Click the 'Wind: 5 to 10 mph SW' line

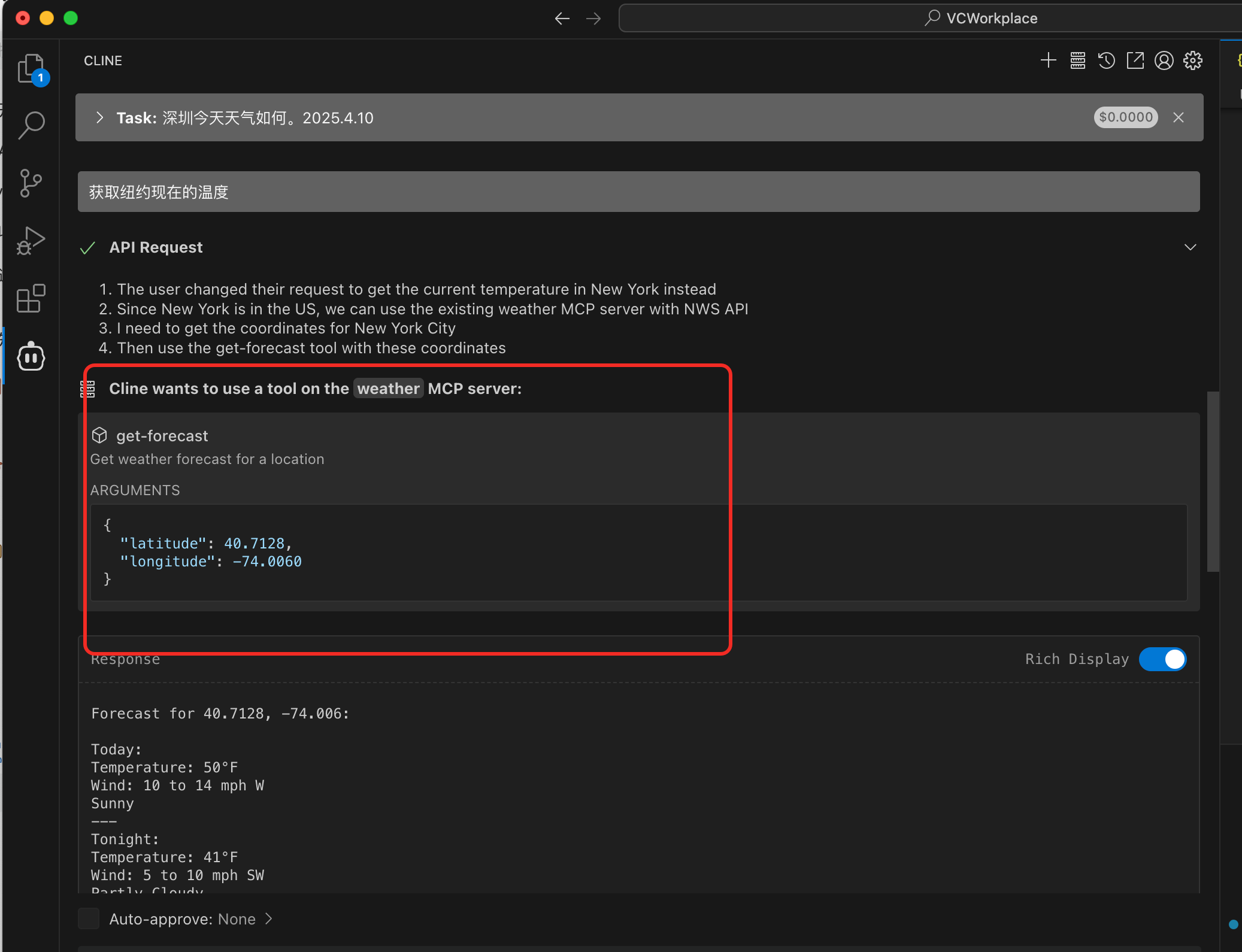[177, 875]
